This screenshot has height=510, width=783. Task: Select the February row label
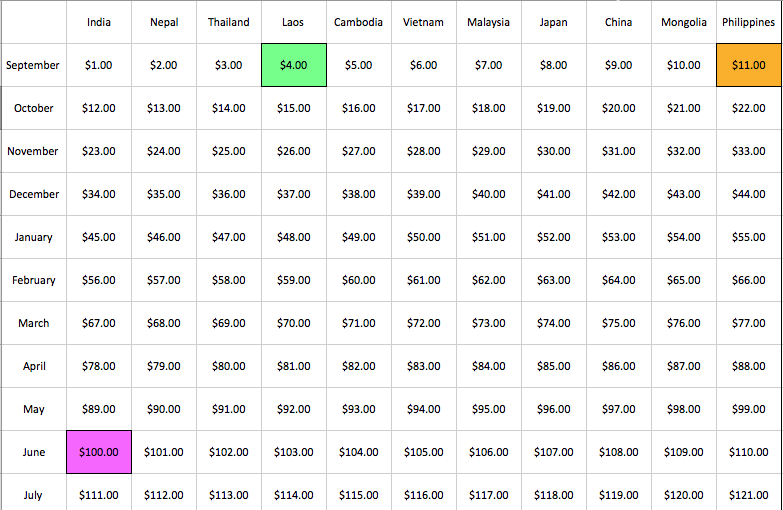(x=34, y=280)
